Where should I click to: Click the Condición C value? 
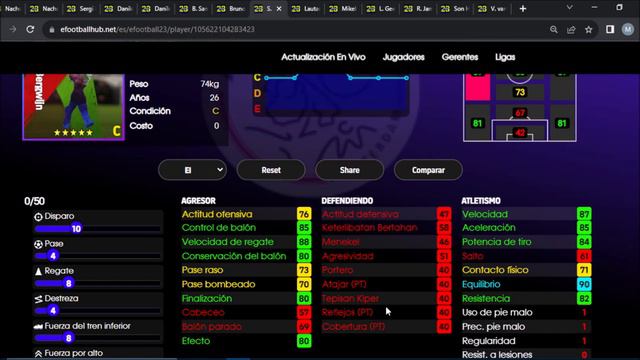(x=216, y=111)
